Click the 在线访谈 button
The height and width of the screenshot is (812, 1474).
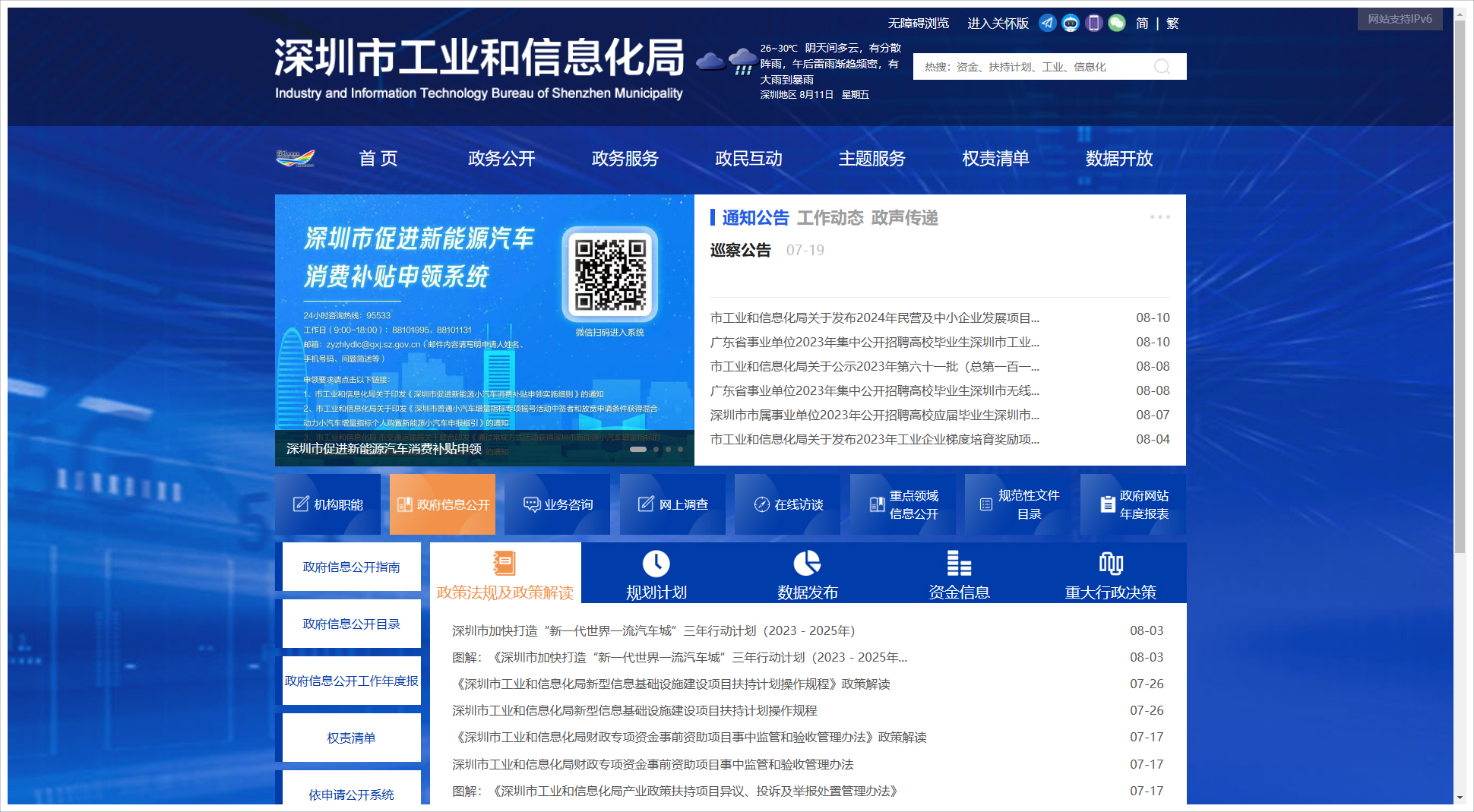tap(788, 504)
